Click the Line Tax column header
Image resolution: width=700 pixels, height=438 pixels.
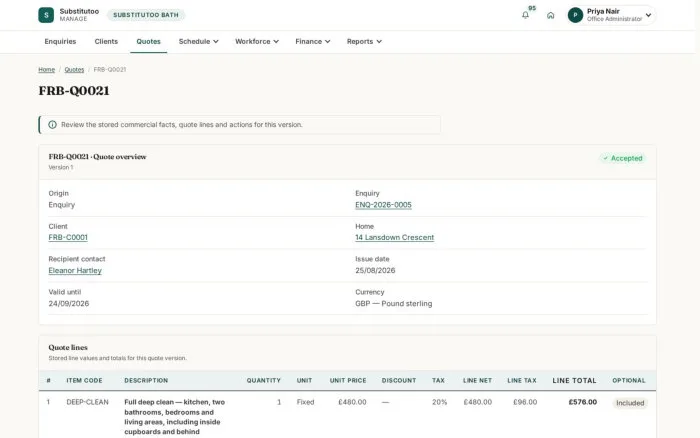click(522, 380)
